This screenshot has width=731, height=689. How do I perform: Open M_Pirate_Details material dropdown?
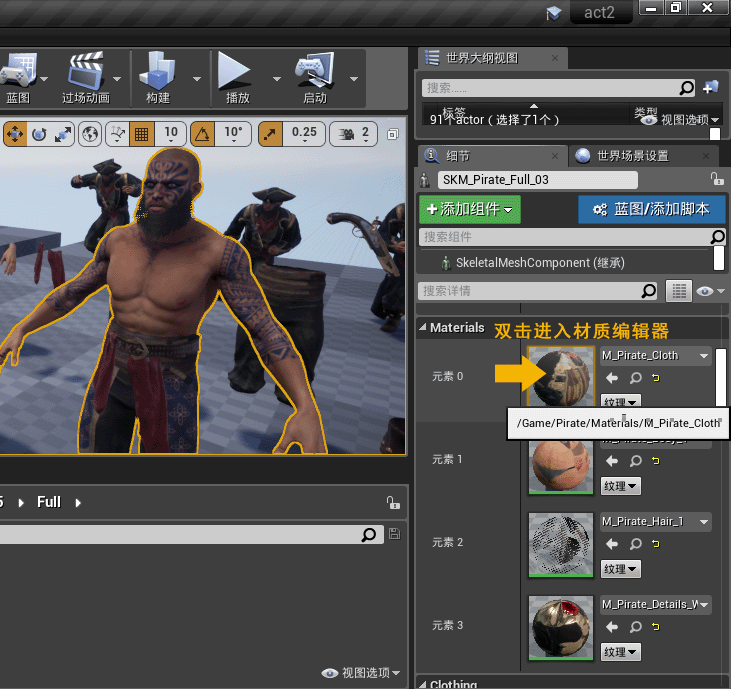655,605
